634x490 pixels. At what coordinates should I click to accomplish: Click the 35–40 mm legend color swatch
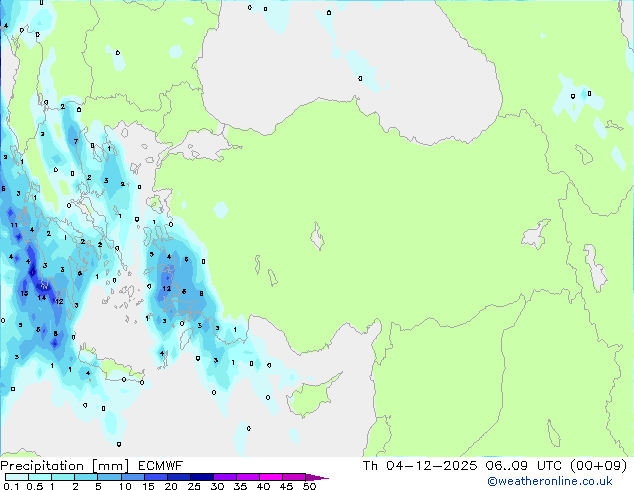[x=248, y=477]
